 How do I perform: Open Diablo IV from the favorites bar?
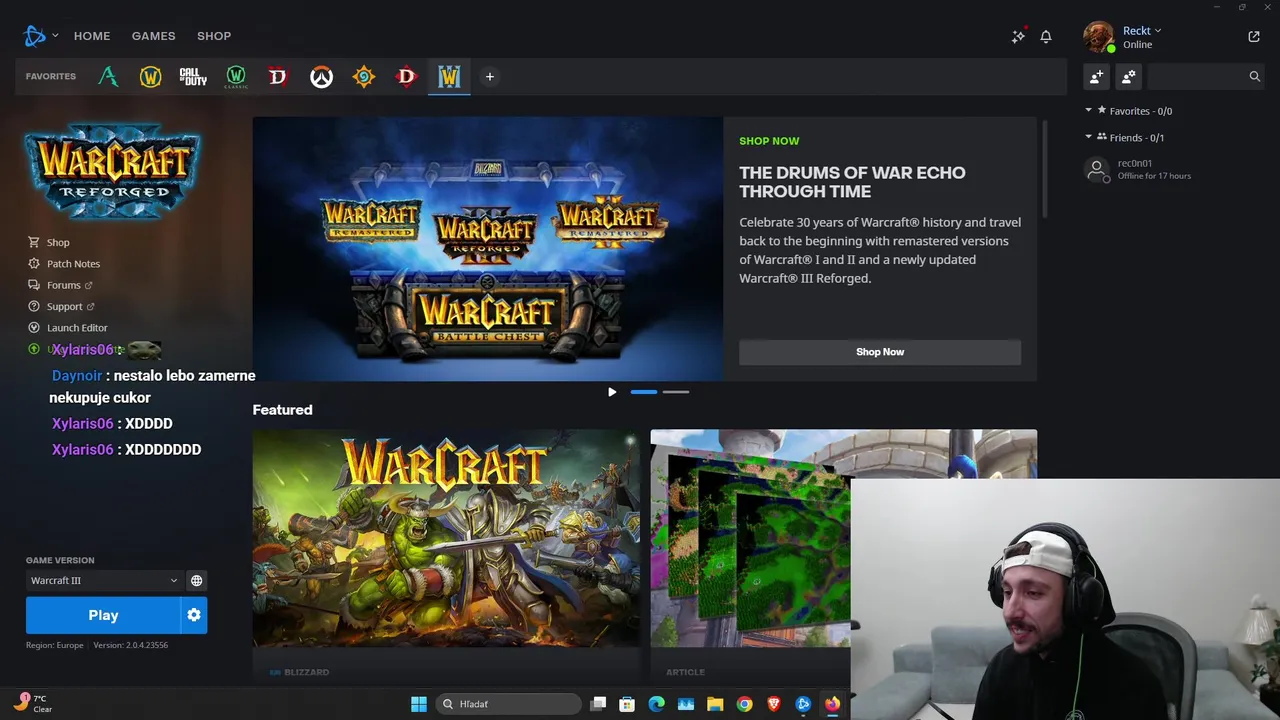pyautogui.click(x=278, y=76)
